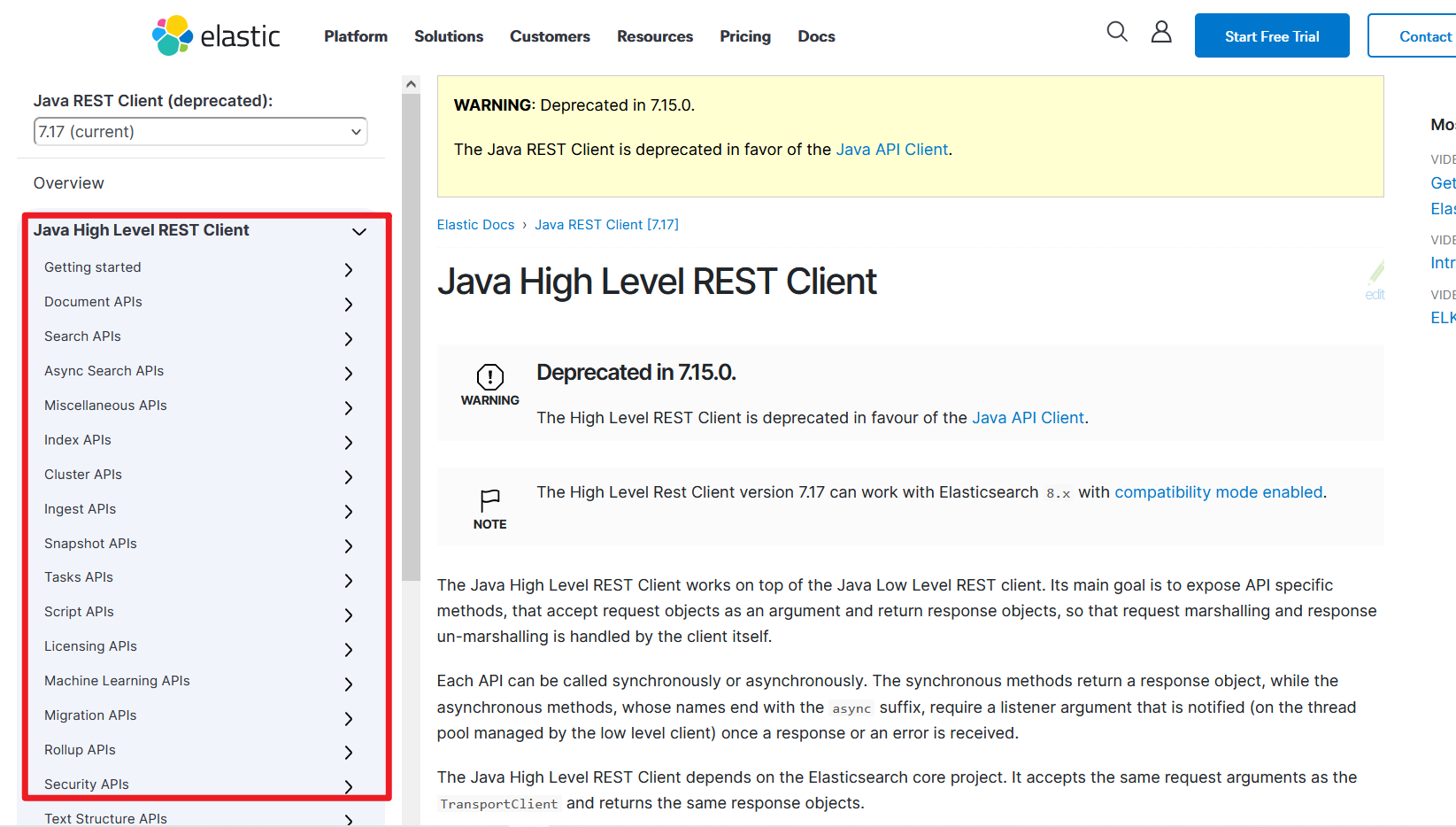Open the user account icon
The height and width of the screenshot is (827, 1456).
coord(1161,32)
